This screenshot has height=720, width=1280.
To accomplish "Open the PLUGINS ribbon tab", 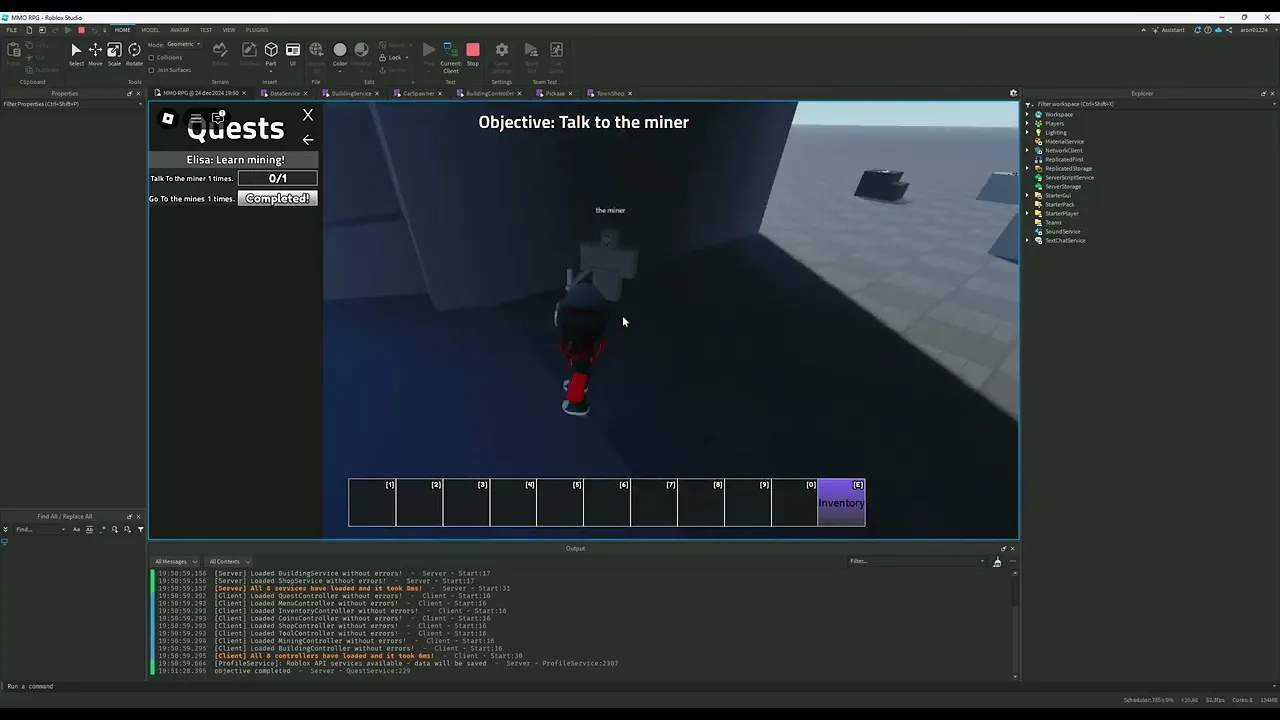I will [257, 30].
